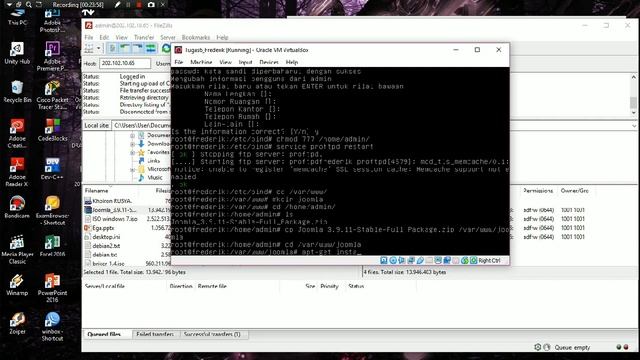This screenshot has height=360, width=640.
Task: Click VirtualBox green mouse integration status icon
Action: (464, 260)
